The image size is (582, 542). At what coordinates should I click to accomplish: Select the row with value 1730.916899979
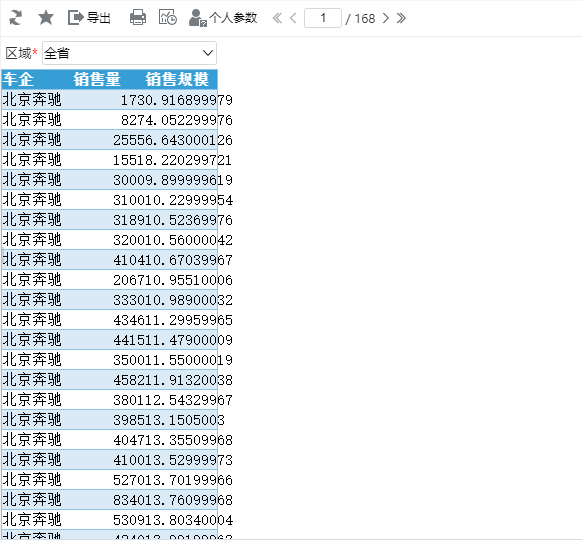click(x=109, y=100)
